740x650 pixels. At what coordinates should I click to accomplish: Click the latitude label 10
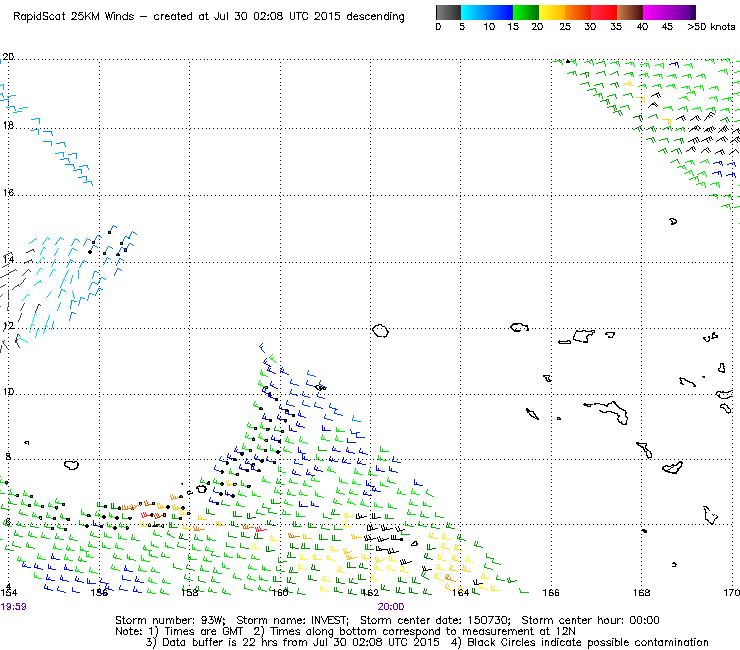[8, 392]
